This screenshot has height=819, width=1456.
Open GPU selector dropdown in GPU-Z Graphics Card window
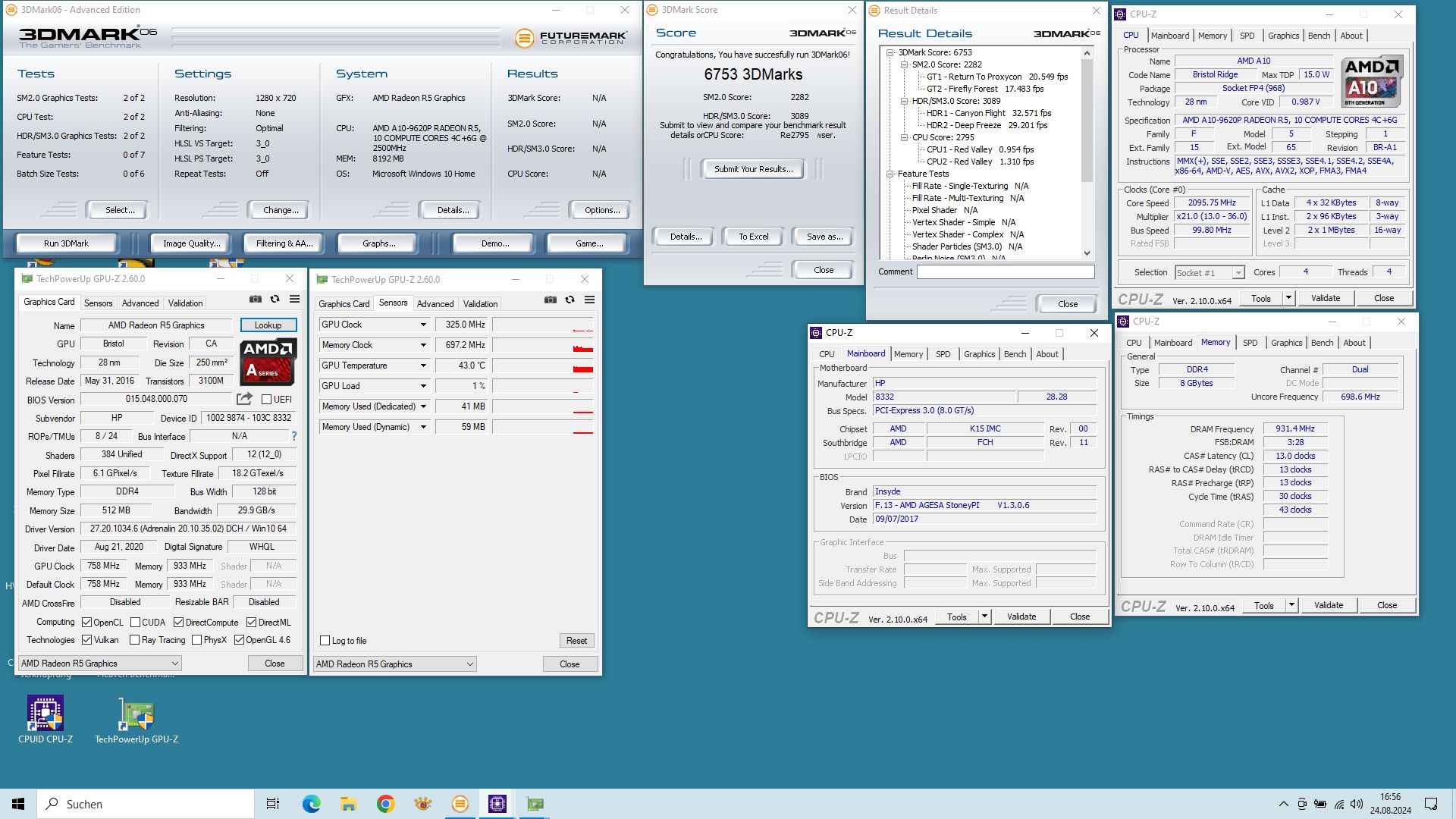click(x=100, y=664)
